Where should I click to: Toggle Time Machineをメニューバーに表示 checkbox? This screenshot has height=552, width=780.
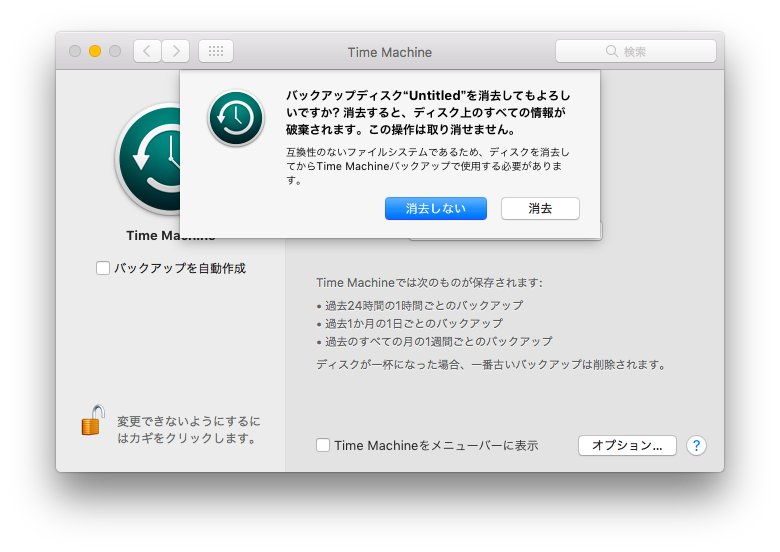(x=323, y=445)
